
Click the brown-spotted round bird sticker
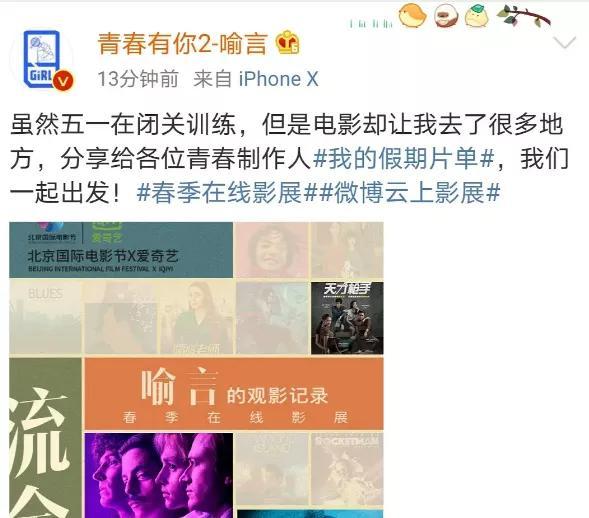(x=446, y=17)
